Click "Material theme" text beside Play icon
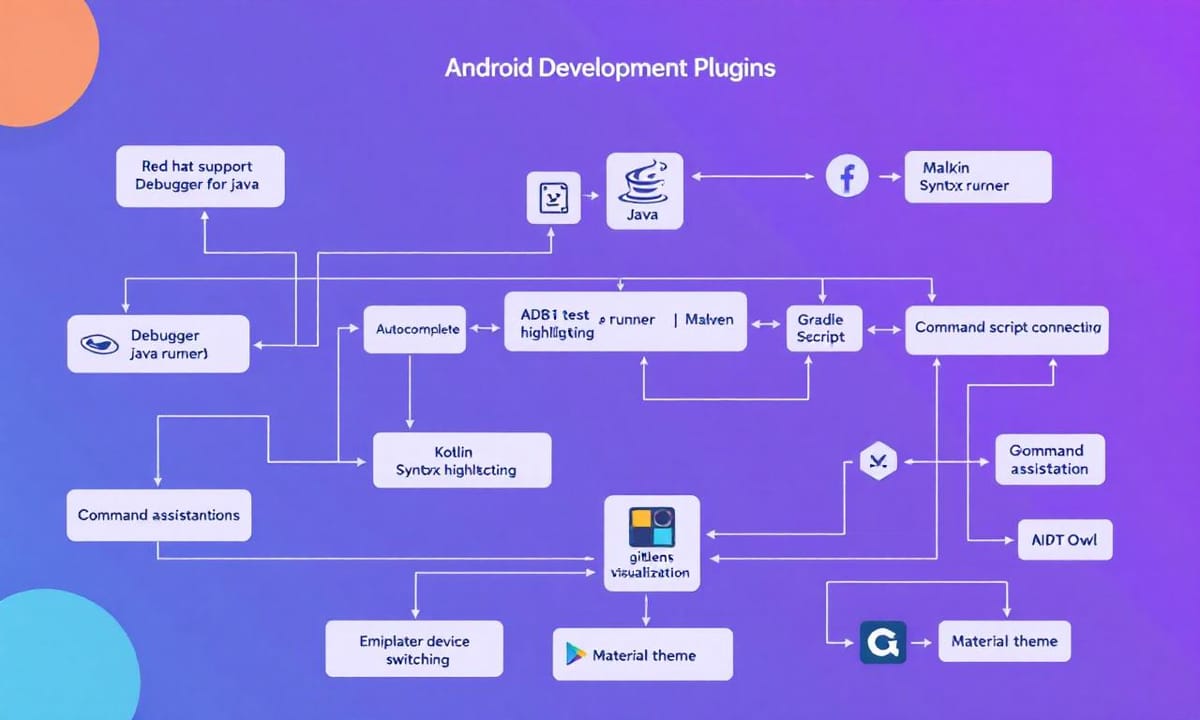 [644, 655]
